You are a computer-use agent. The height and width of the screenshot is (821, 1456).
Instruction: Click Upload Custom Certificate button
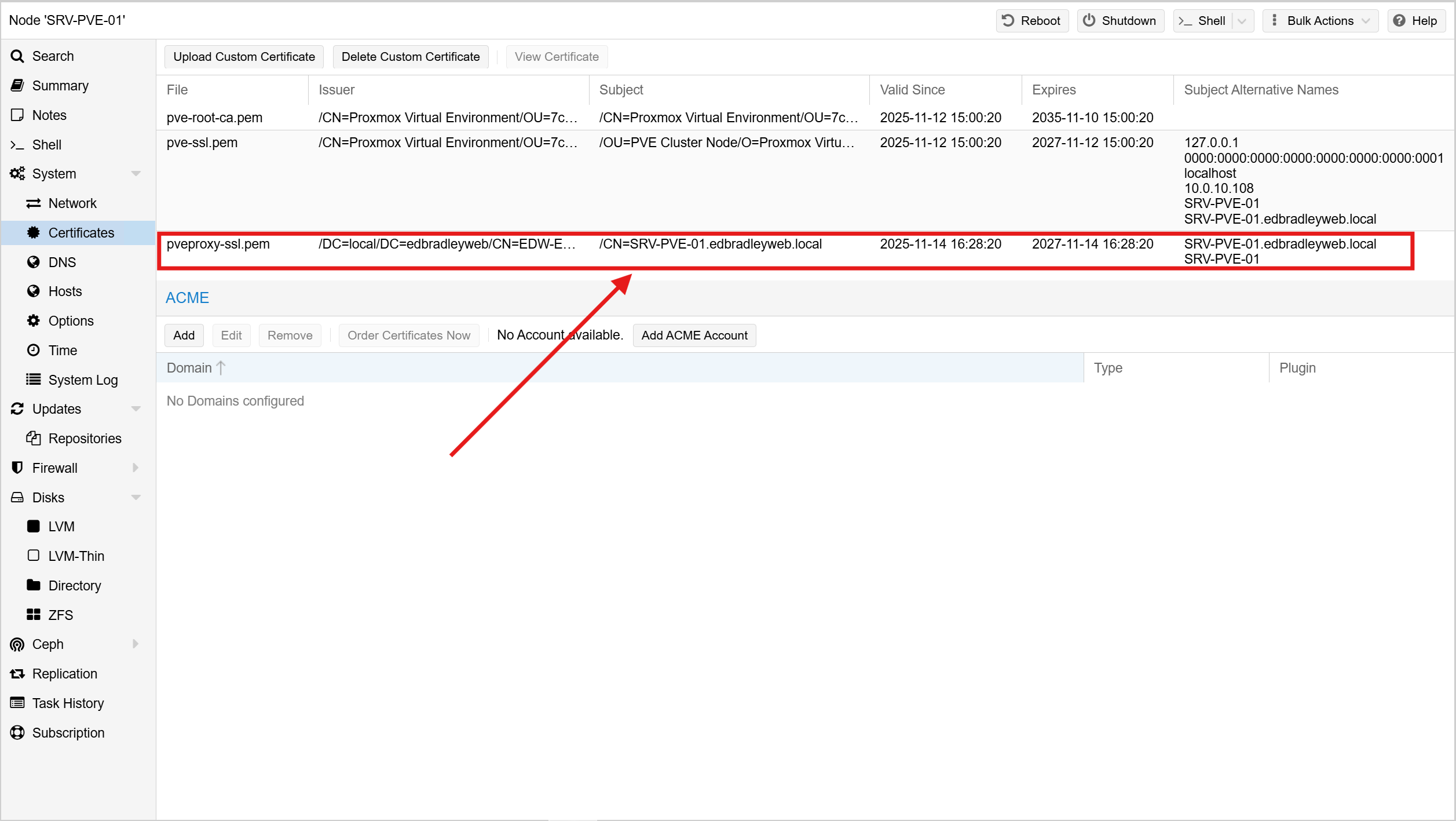(x=244, y=57)
